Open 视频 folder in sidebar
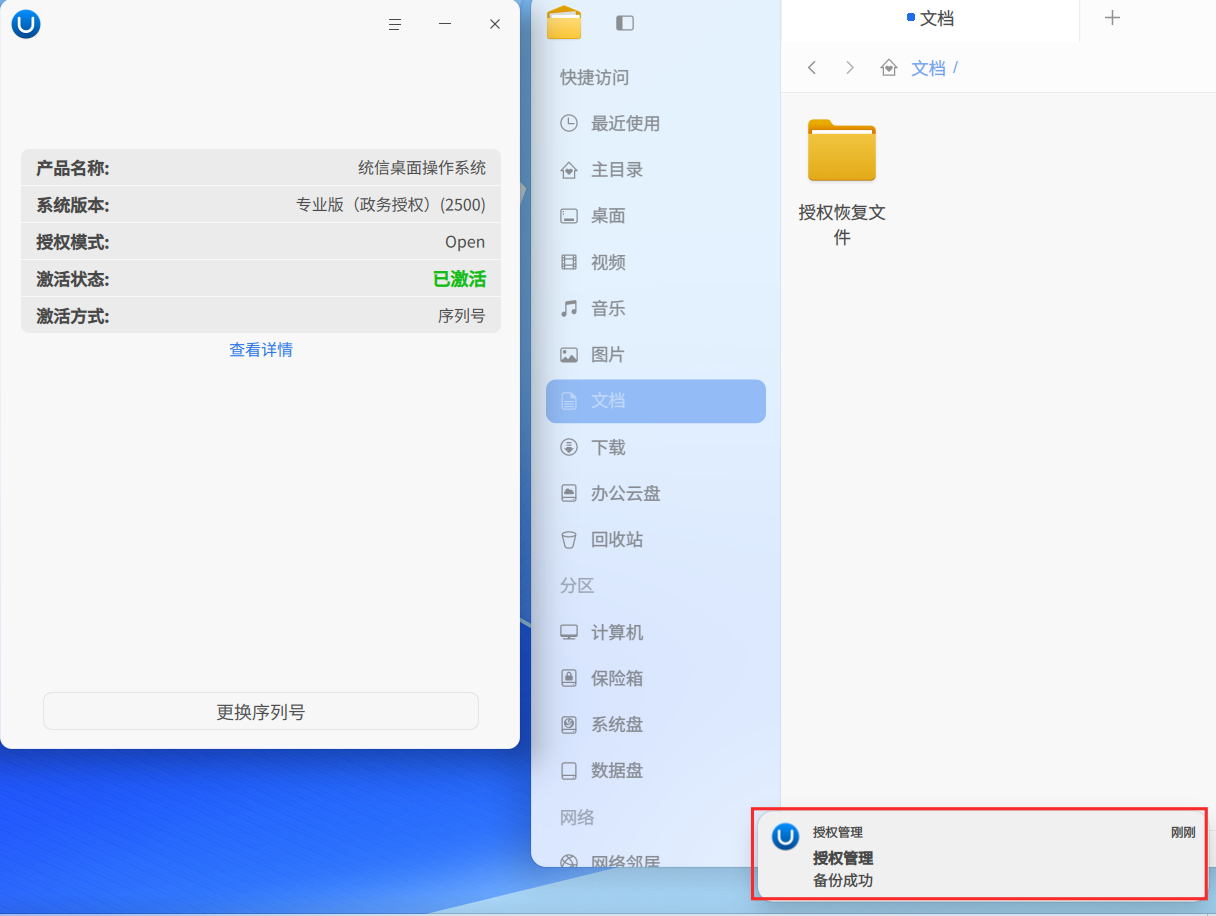Viewport: 1216px width, 916px height. [656, 262]
